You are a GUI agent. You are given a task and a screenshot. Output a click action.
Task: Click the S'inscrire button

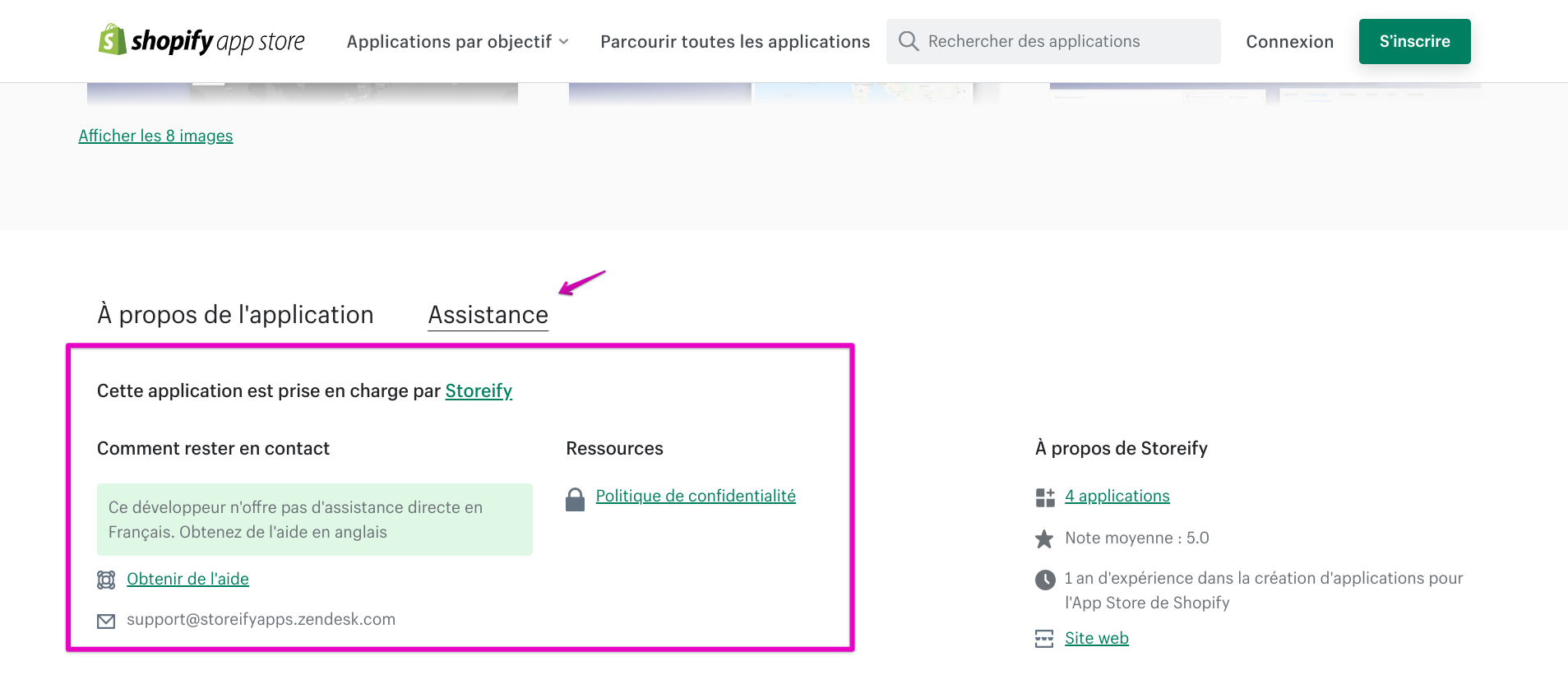(x=1415, y=41)
